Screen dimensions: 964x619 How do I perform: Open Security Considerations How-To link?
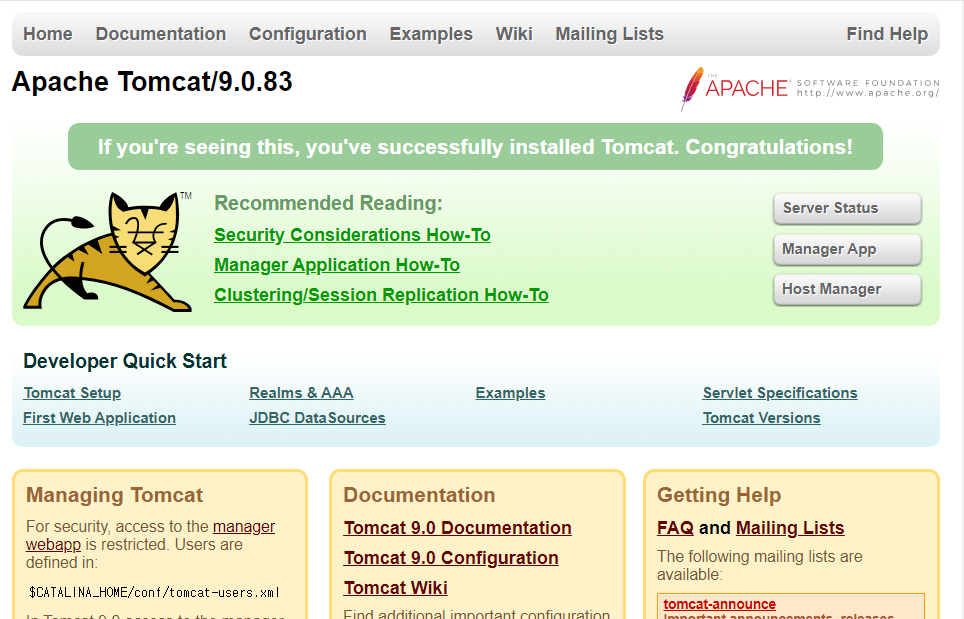352,235
